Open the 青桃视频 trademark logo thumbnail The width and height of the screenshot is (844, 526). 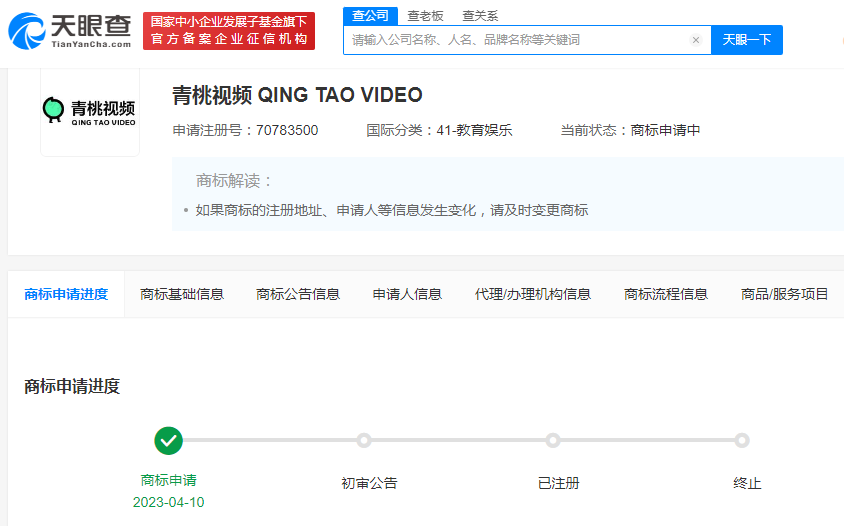[x=90, y=111]
